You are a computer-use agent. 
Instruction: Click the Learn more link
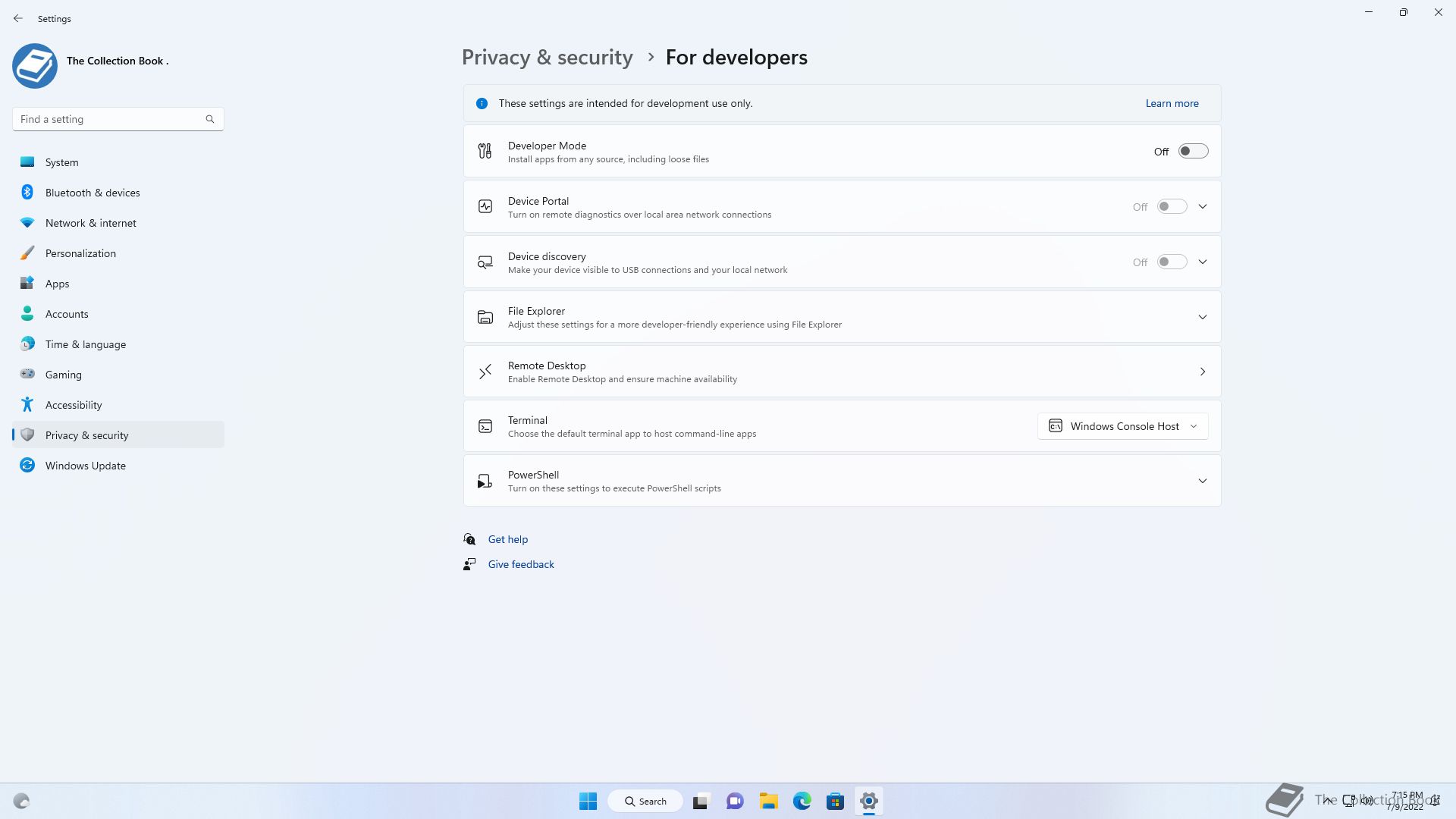(x=1172, y=103)
